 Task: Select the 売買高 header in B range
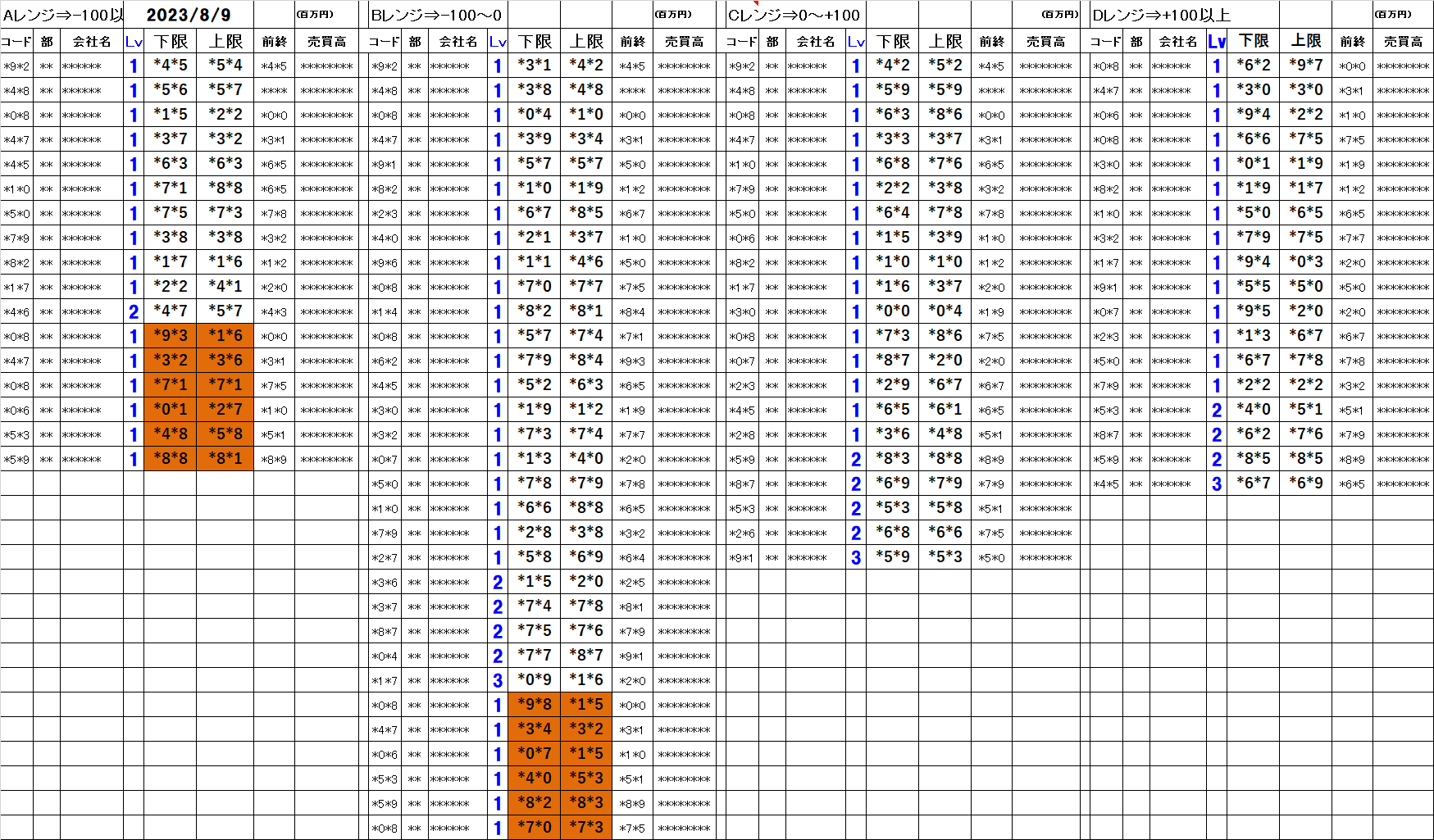click(x=684, y=41)
